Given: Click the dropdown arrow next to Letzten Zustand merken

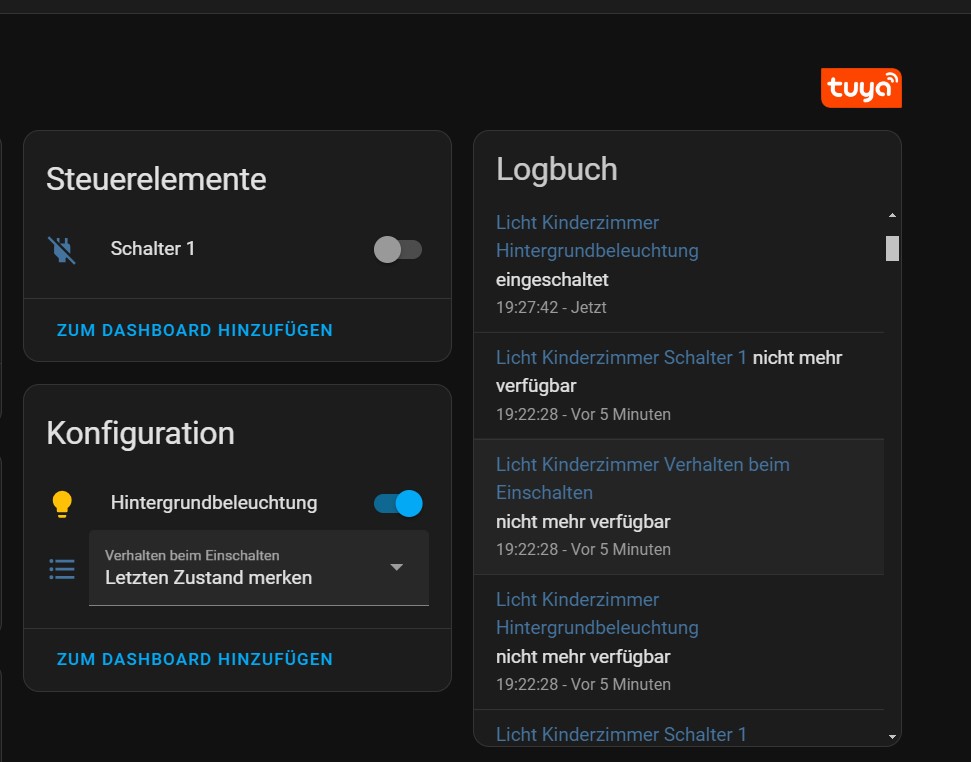Looking at the screenshot, I should point(397,567).
